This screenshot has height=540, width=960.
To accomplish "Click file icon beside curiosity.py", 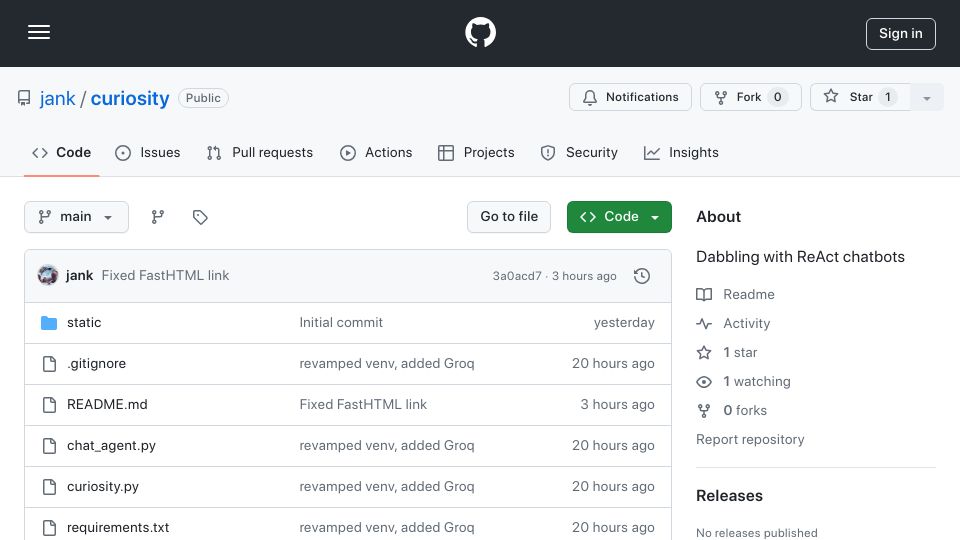I will point(49,487).
